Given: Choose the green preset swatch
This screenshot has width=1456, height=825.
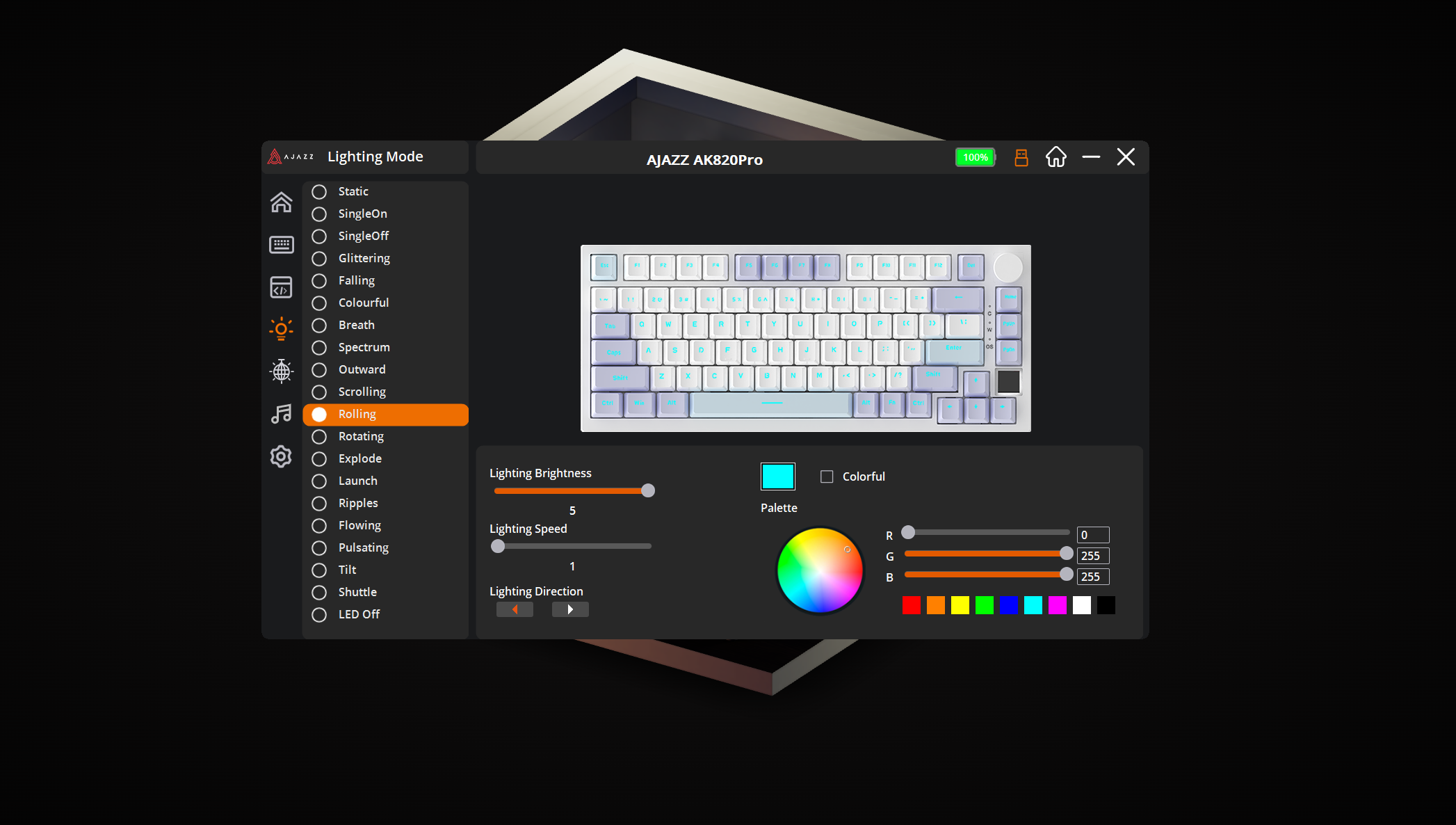Looking at the screenshot, I should tap(985, 605).
